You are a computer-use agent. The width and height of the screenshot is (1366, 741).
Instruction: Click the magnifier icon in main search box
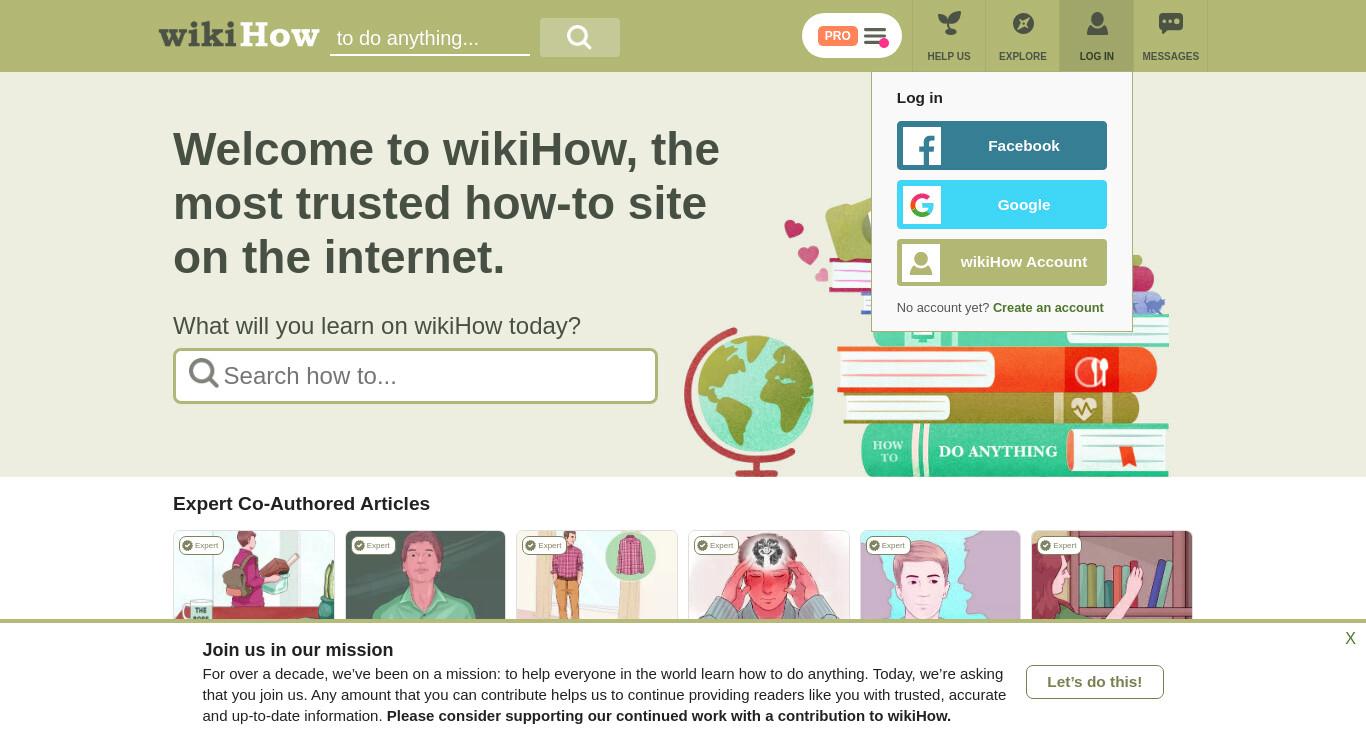coord(204,374)
